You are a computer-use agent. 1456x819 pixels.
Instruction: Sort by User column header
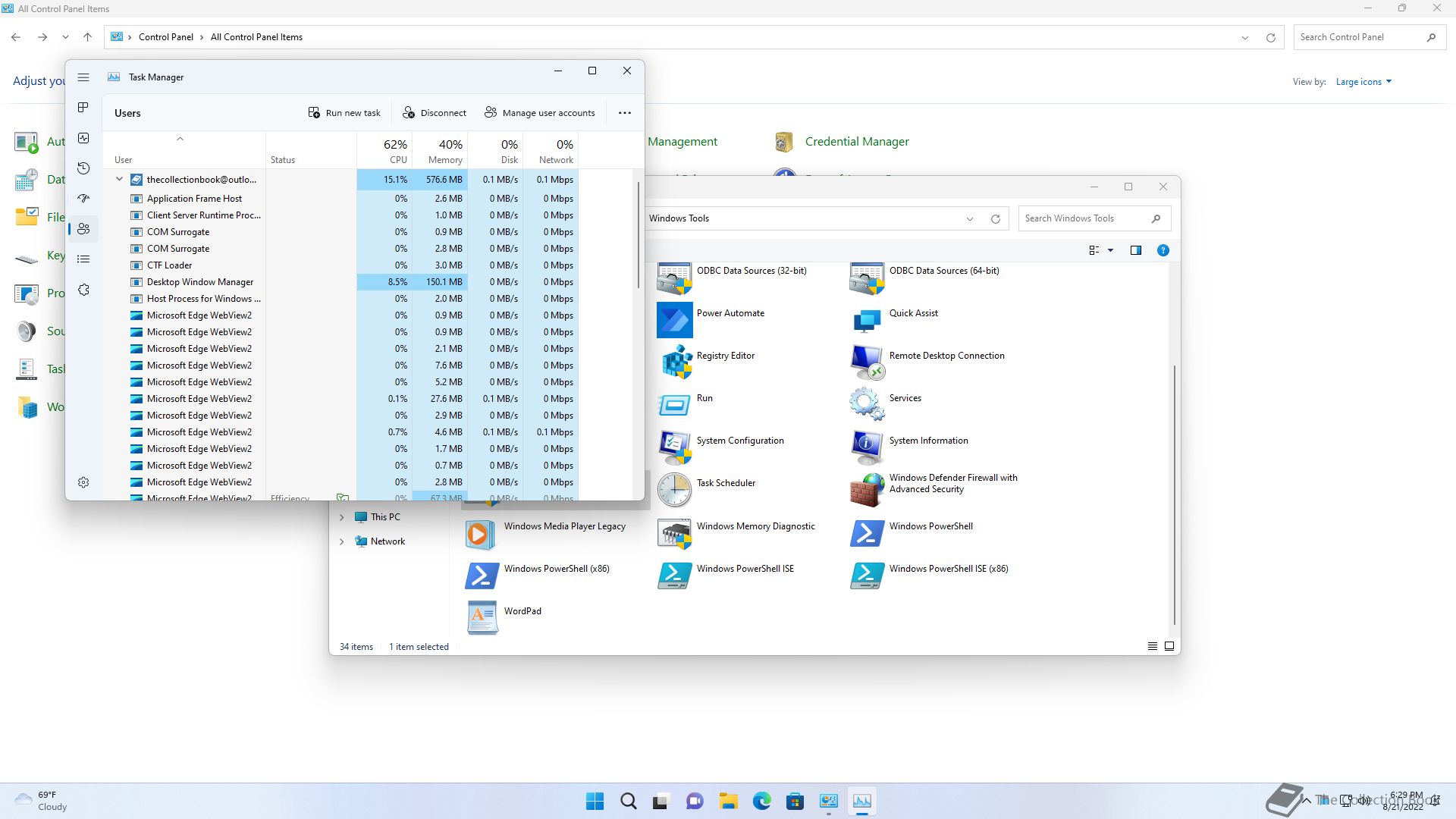pos(184,150)
